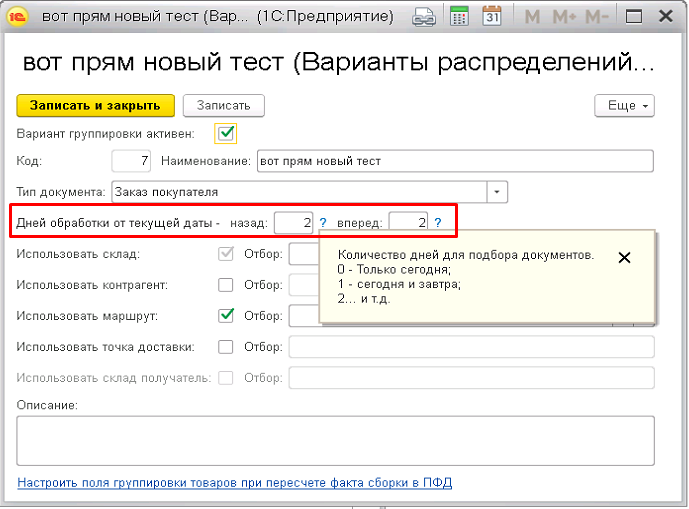Open the print preview icon in title bar
This screenshot has width=689, height=509.
[x=425, y=17]
